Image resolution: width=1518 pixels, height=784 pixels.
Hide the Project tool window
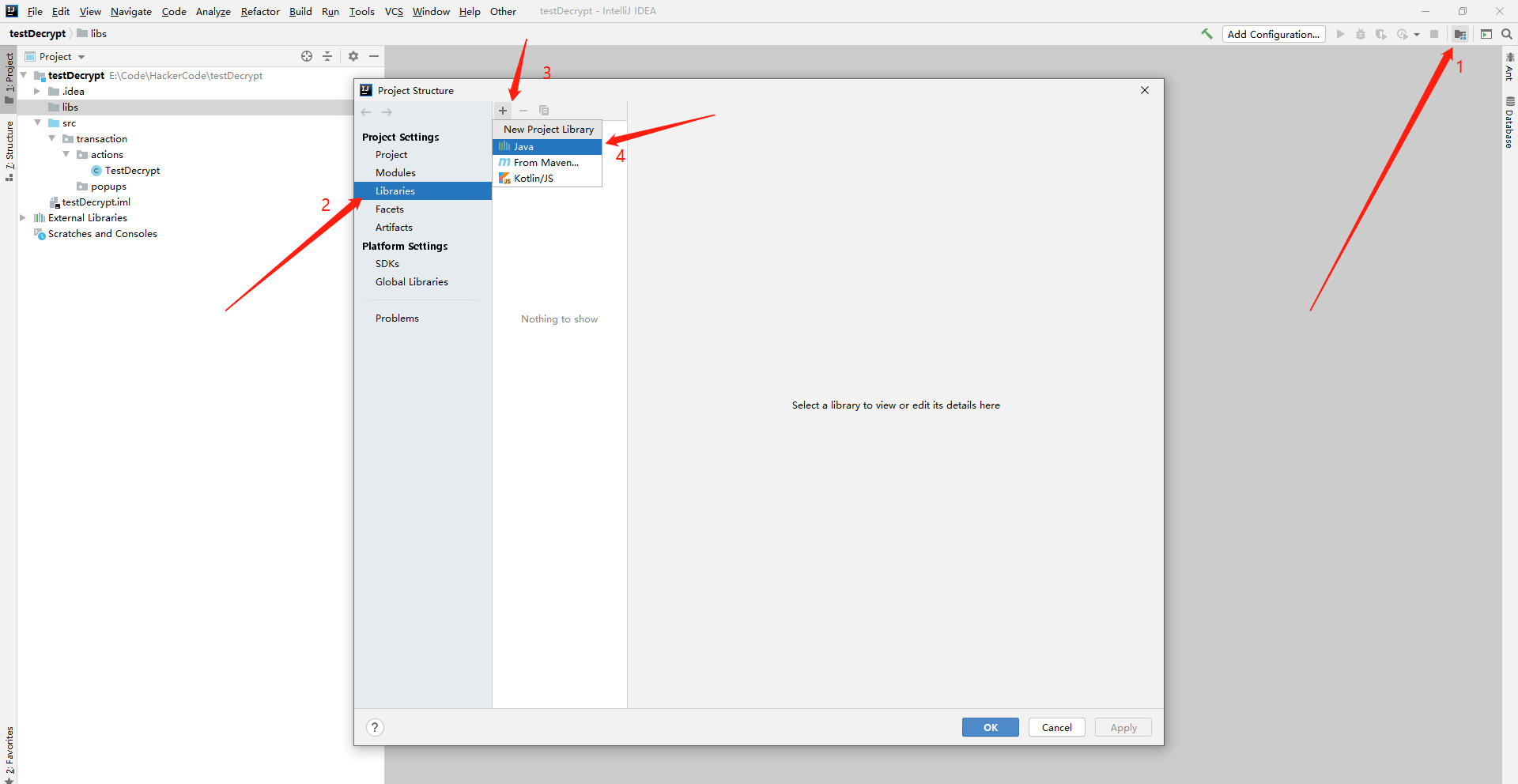[374, 56]
